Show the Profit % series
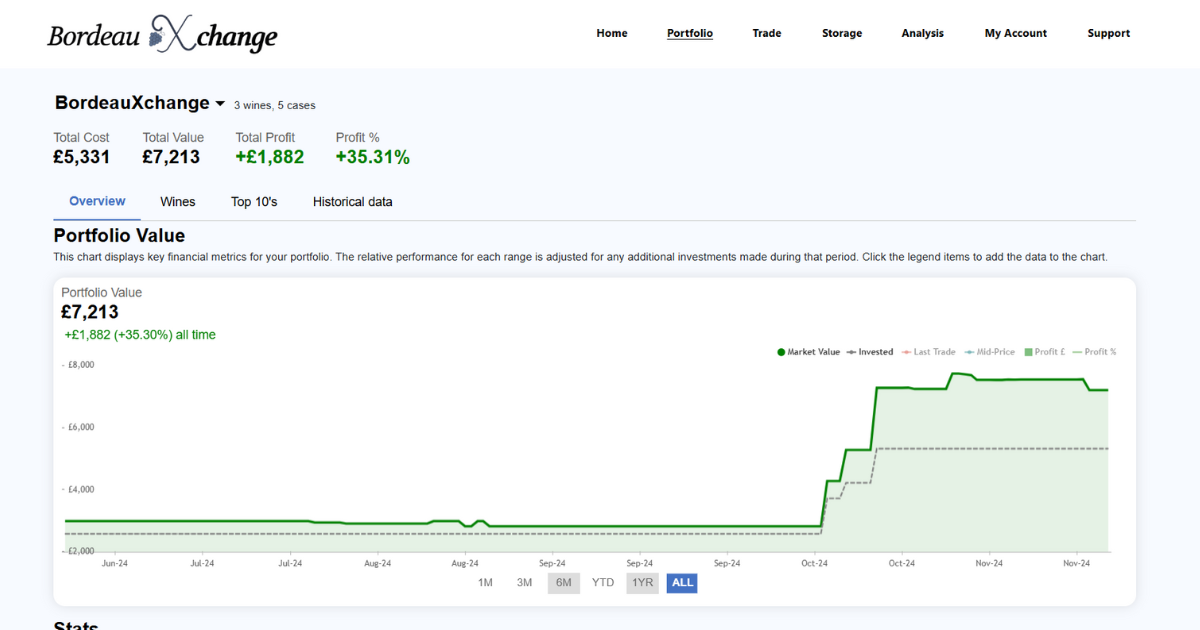Screen dimensions: 1200x630 [x=1094, y=352]
